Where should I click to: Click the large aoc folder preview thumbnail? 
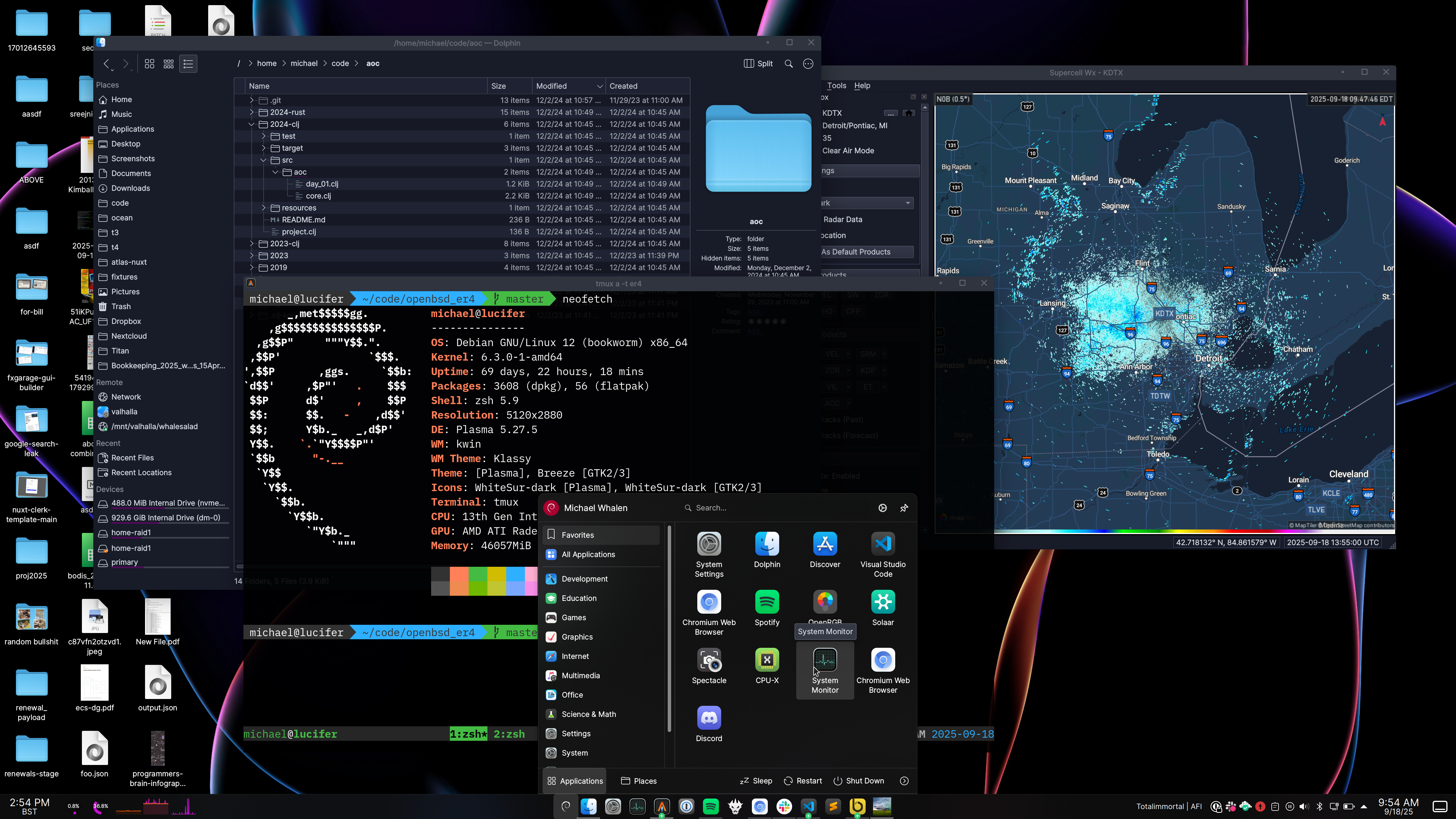pyautogui.click(x=758, y=149)
